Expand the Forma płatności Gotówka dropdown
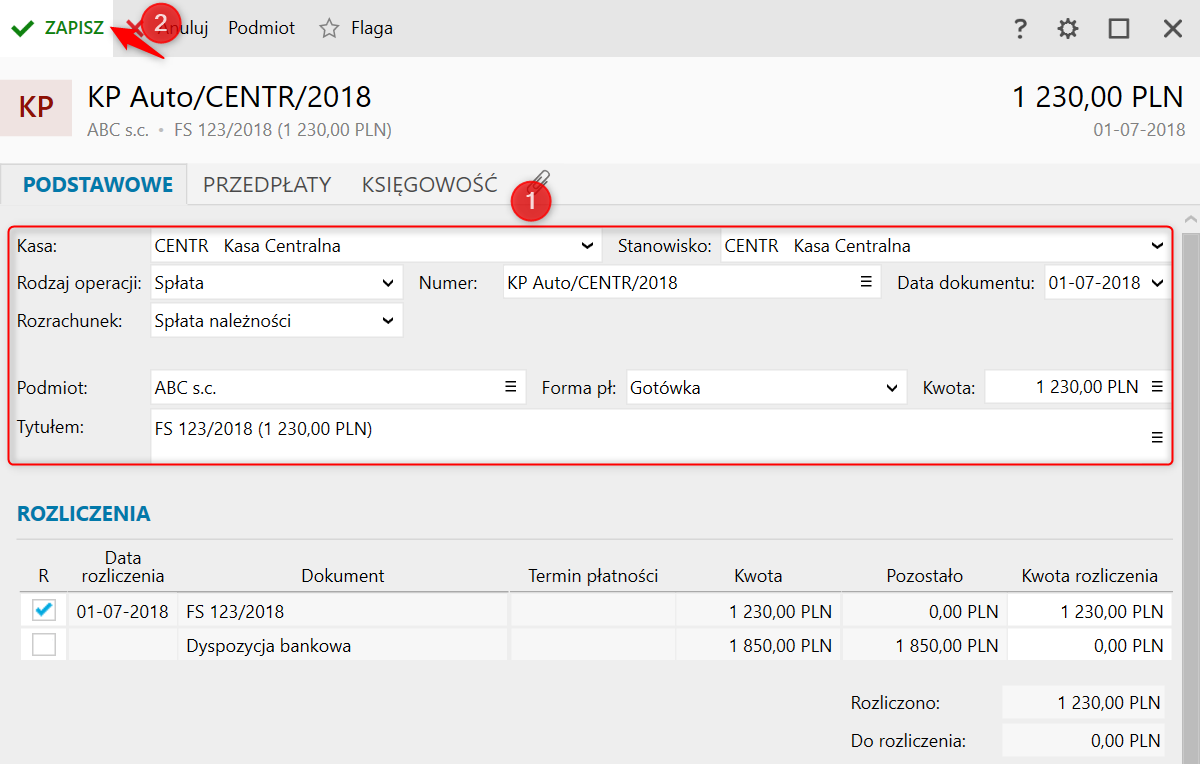The height and width of the screenshot is (764, 1200). click(x=892, y=387)
